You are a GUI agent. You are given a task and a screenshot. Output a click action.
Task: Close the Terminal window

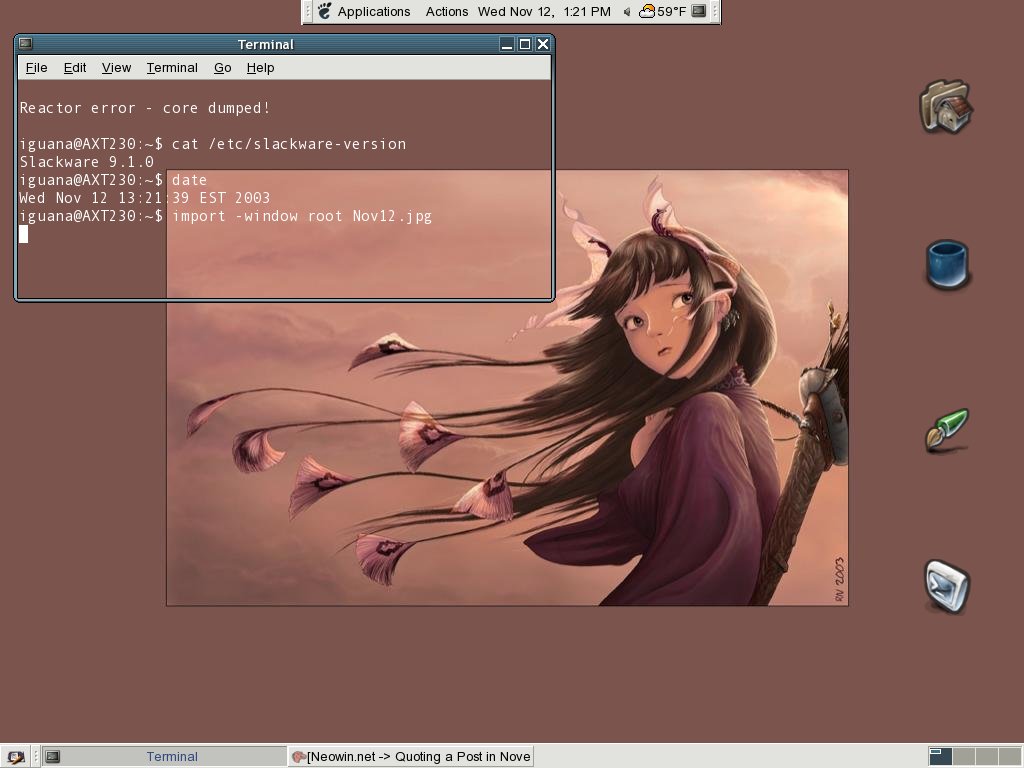(543, 44)
